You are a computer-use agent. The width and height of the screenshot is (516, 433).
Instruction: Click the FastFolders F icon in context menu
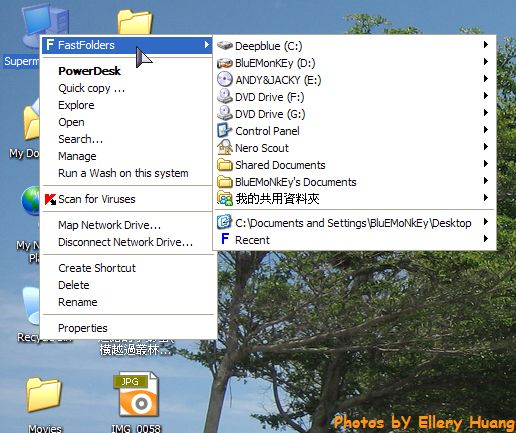coord(50,45)
